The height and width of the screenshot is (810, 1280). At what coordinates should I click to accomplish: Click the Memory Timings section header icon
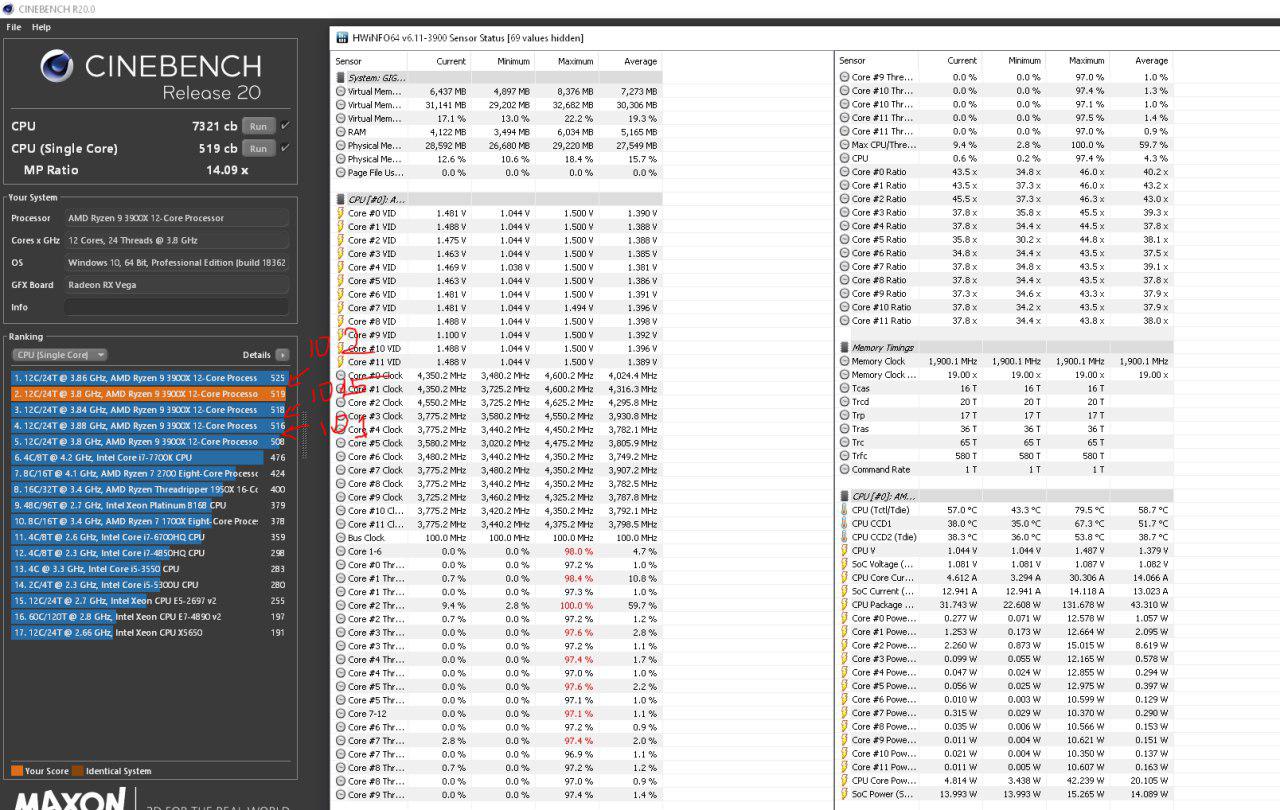tap(845, 348)
